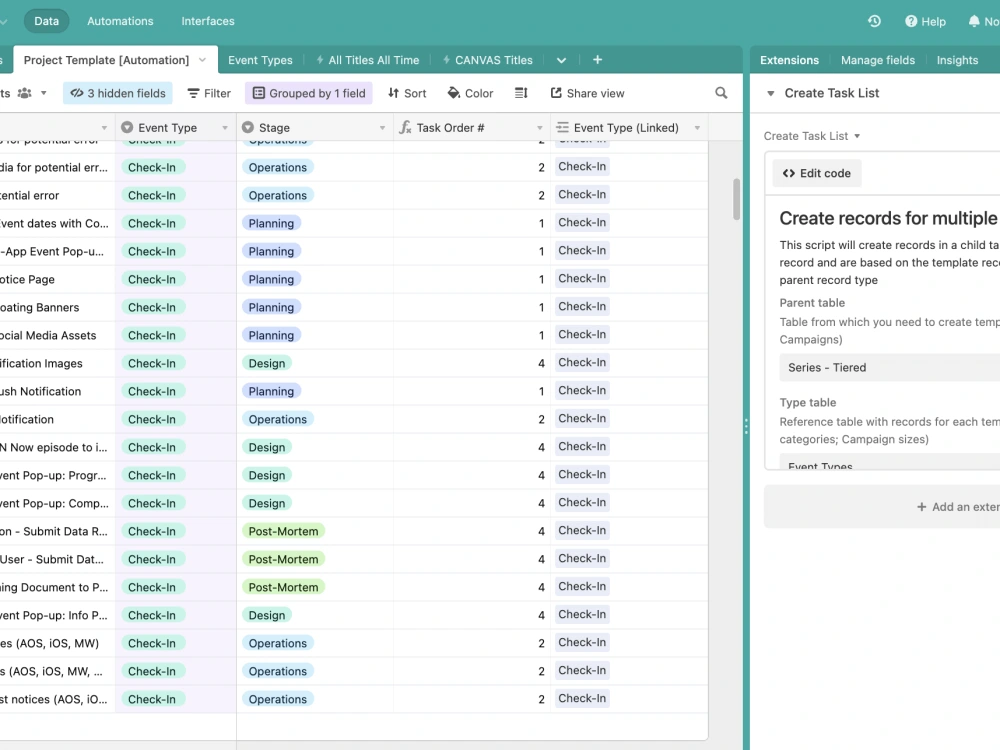Image resolution: width=1000 pixels, height=750 pixels.
Task: Click the collaborators people icon
Action: (24, 93)
